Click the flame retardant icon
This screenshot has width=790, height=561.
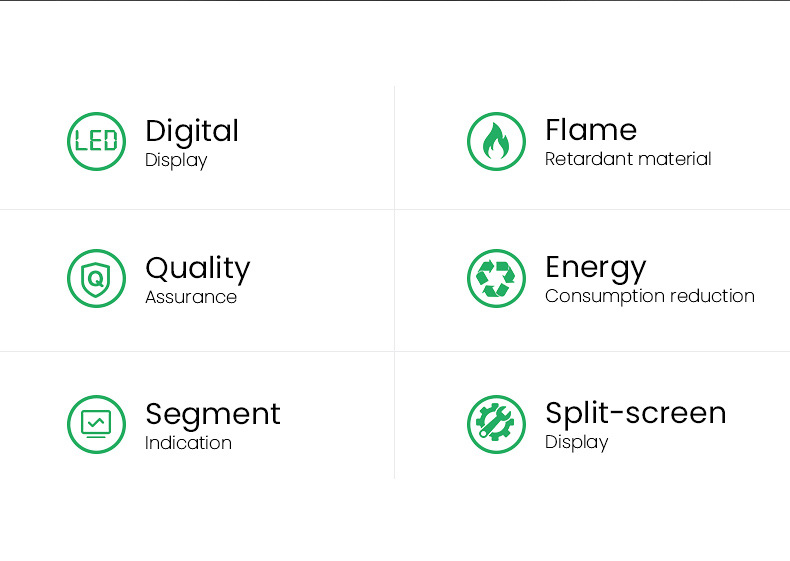pos(496,142)
